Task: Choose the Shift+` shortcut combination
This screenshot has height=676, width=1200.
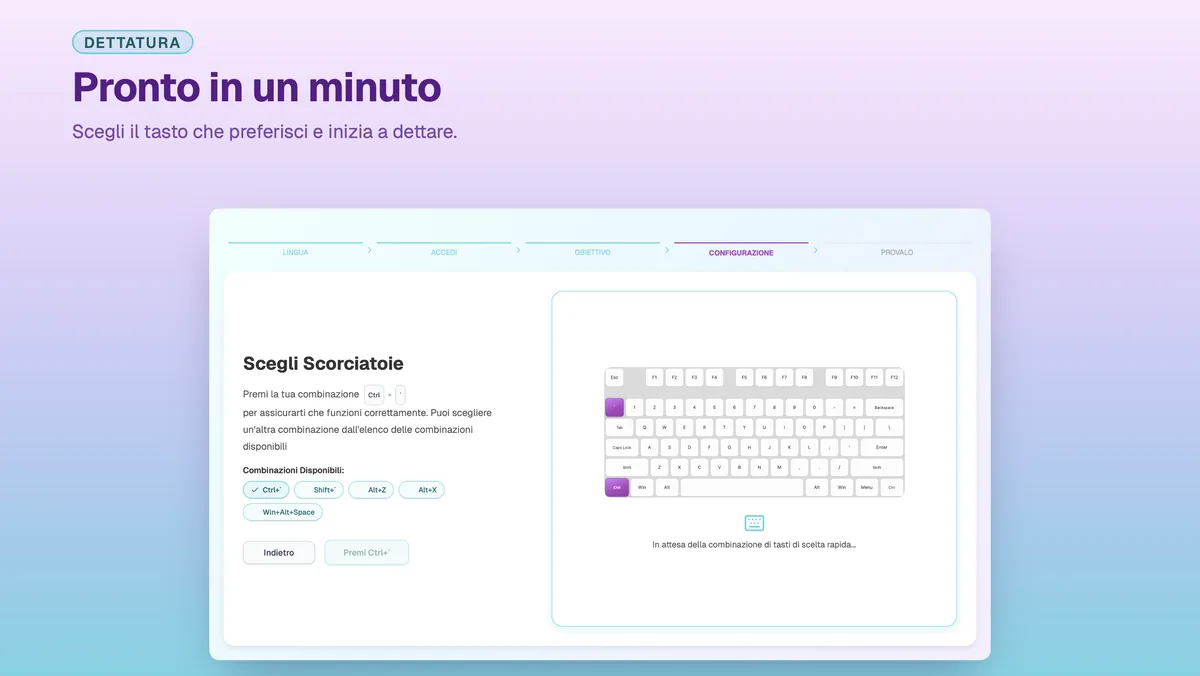Action: pos(319,490)
